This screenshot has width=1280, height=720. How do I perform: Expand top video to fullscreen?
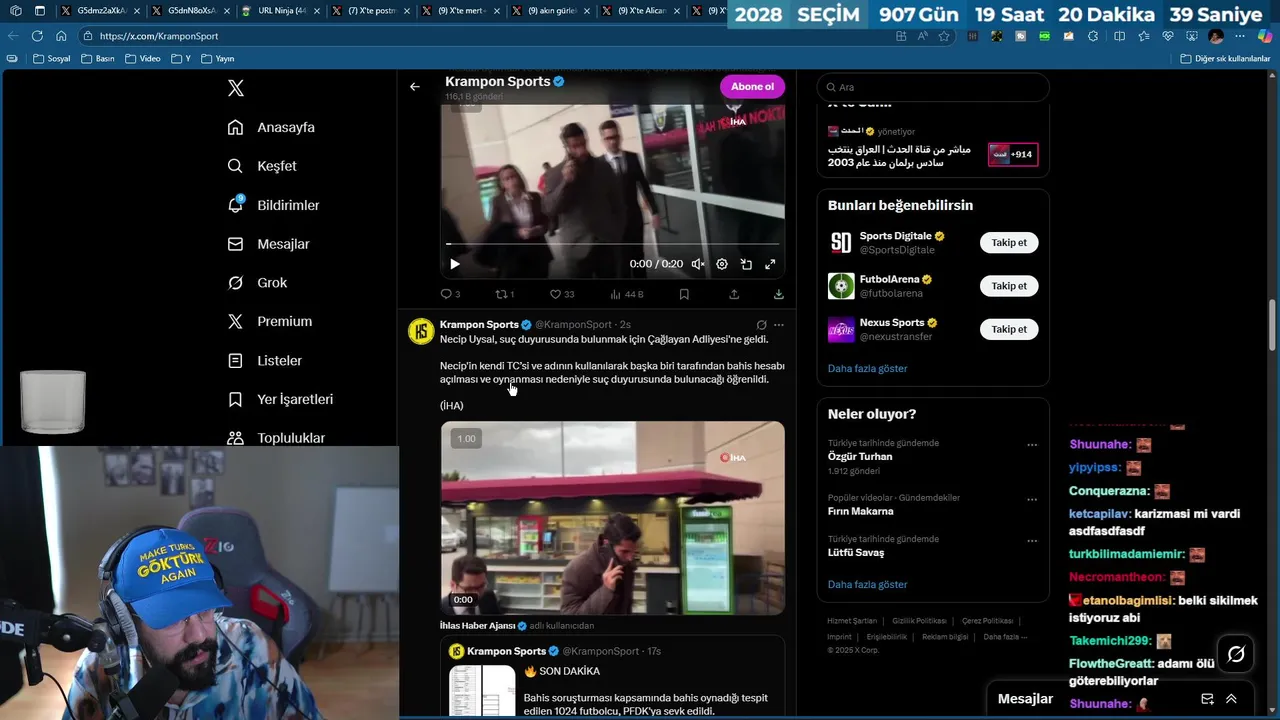coord(770,264)
